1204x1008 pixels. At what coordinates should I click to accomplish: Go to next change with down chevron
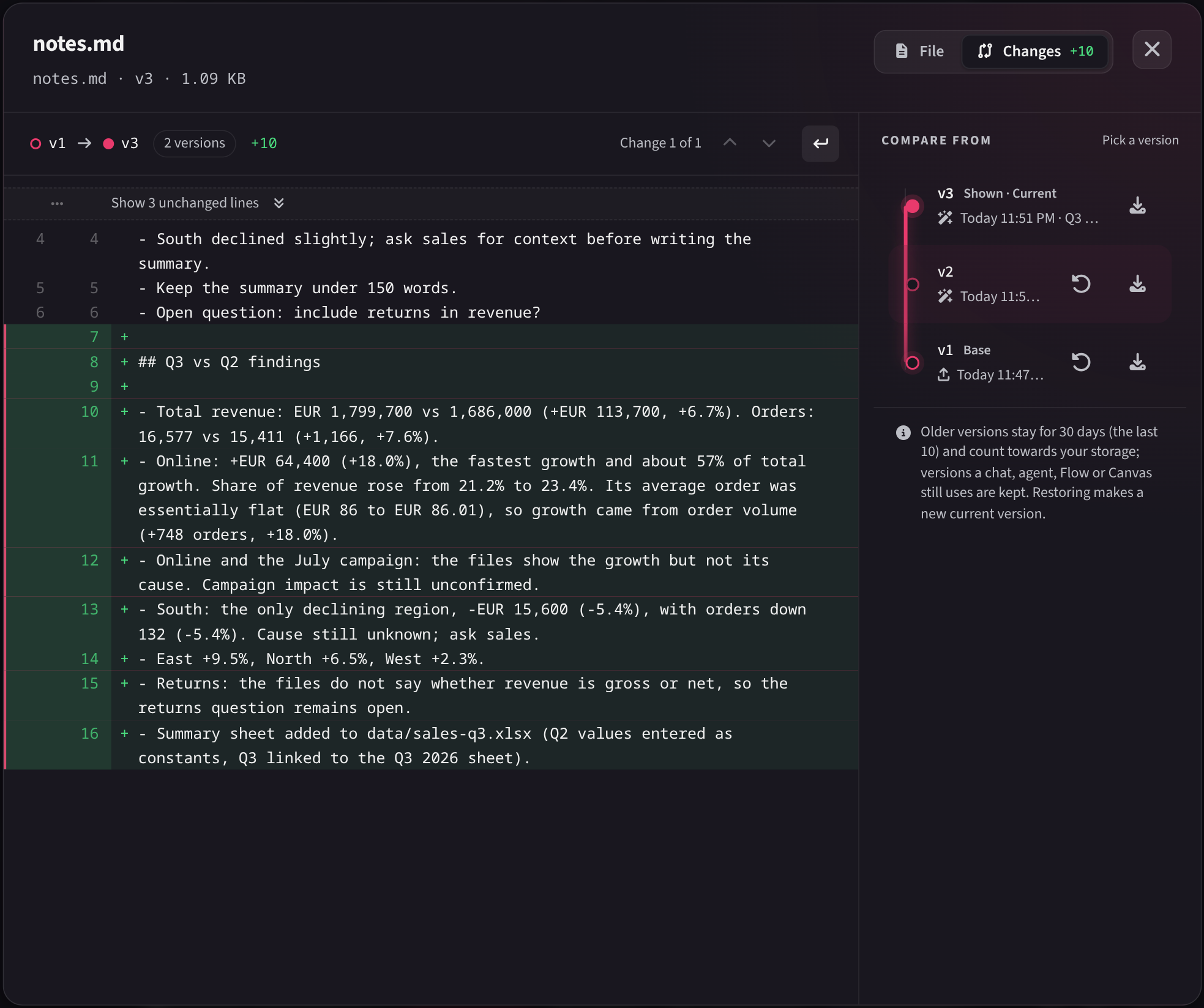(769, 143)
